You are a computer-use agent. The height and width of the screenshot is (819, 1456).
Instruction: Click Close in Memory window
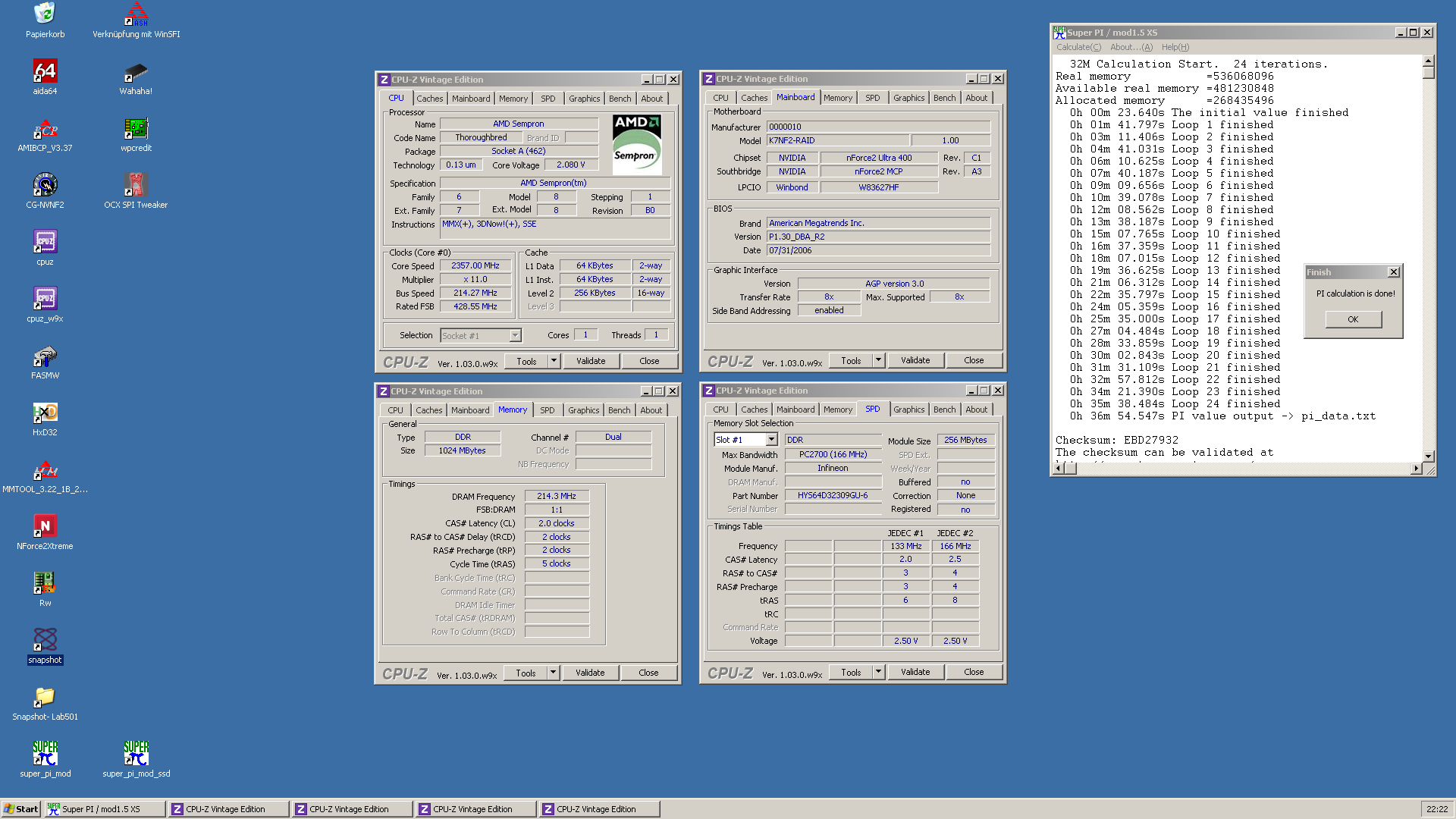tap(648, 673)
